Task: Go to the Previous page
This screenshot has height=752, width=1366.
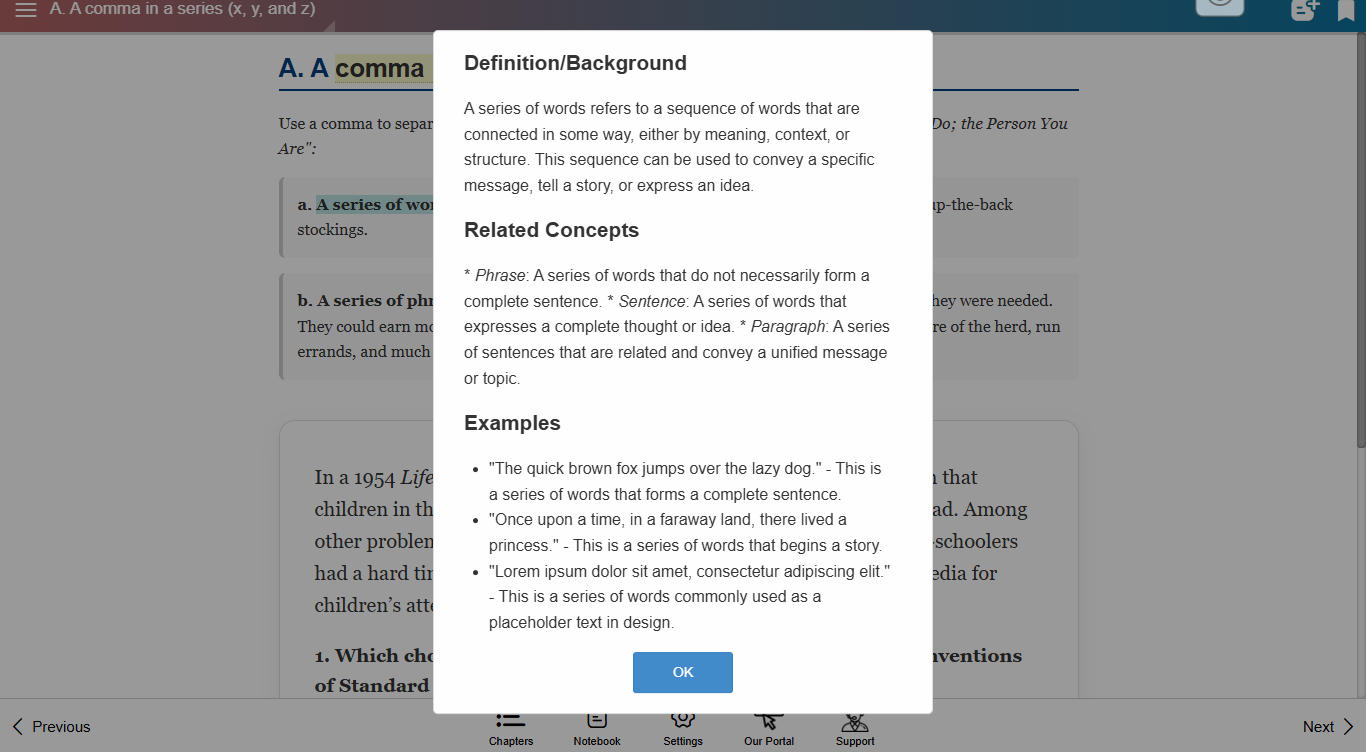Action: [51, 727]
